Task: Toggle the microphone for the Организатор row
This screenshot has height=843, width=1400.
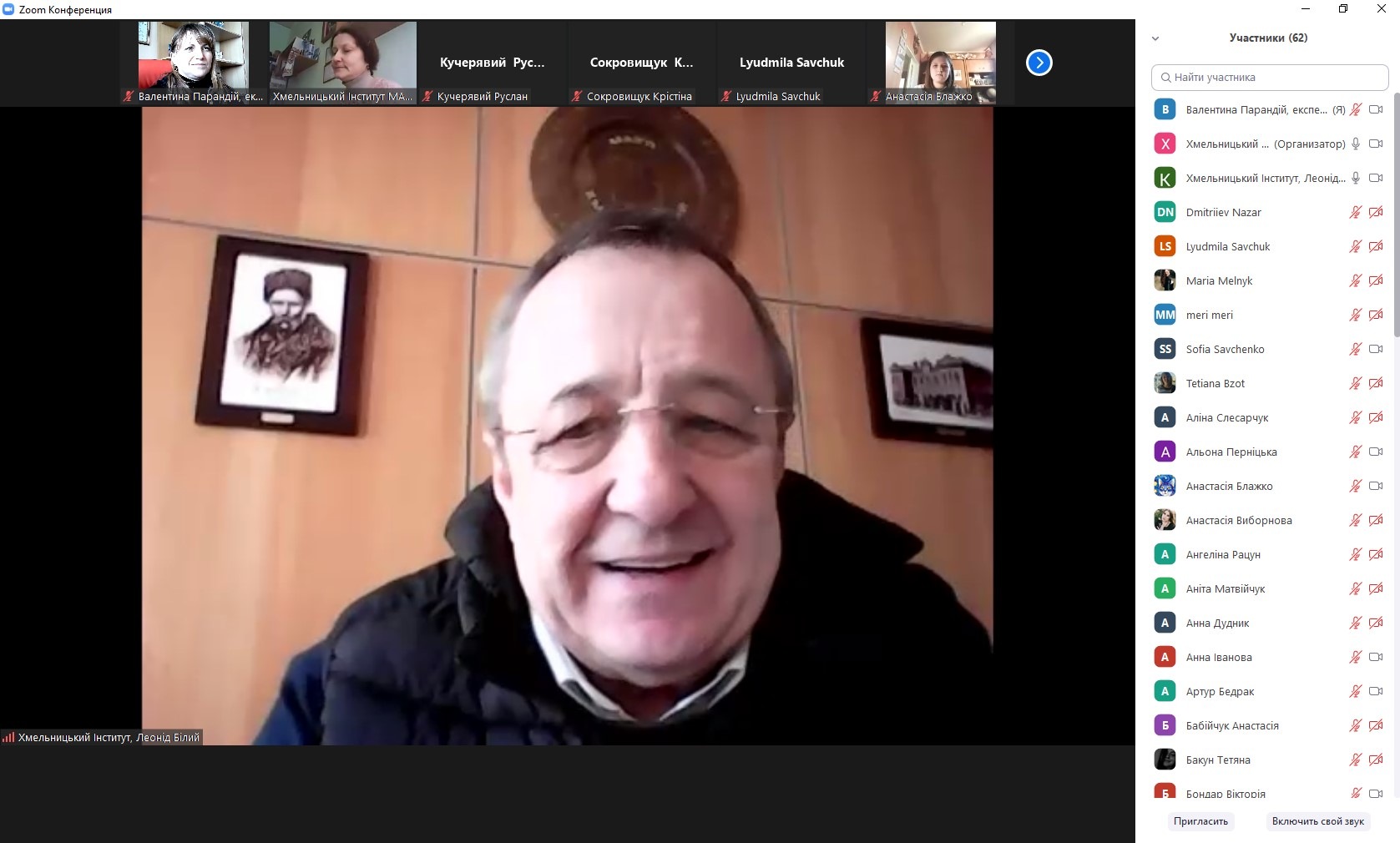Action: pyautogui.click(x=1356, y=144)
